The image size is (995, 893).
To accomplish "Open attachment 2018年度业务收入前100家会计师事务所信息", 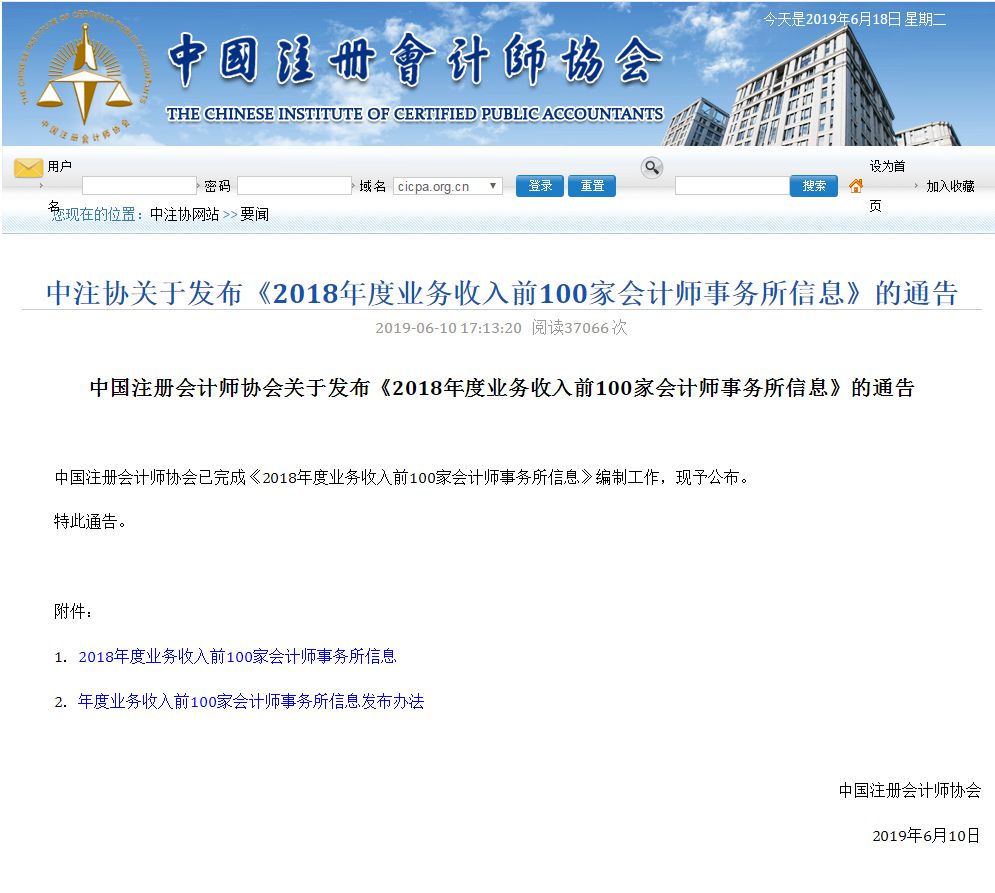I will 237,656.
